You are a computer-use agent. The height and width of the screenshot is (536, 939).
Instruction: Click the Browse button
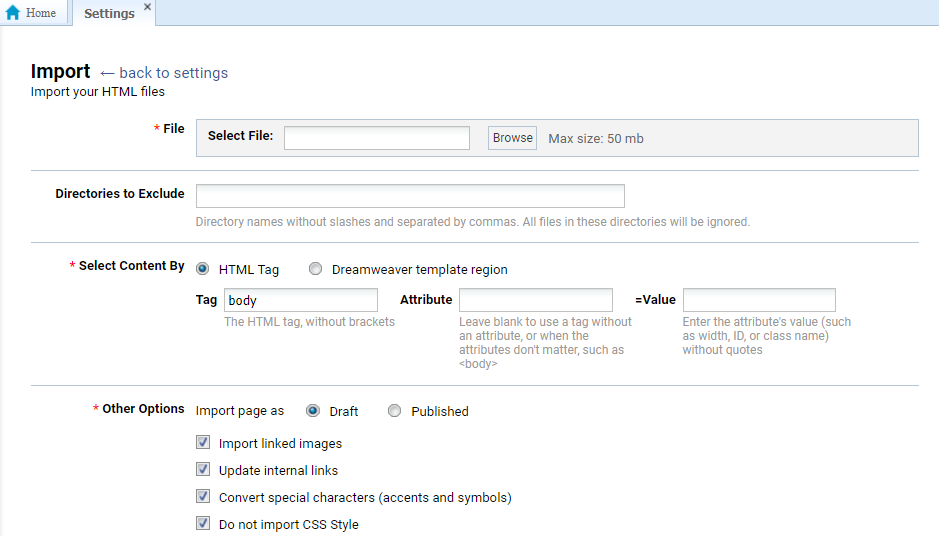point(512,138)
